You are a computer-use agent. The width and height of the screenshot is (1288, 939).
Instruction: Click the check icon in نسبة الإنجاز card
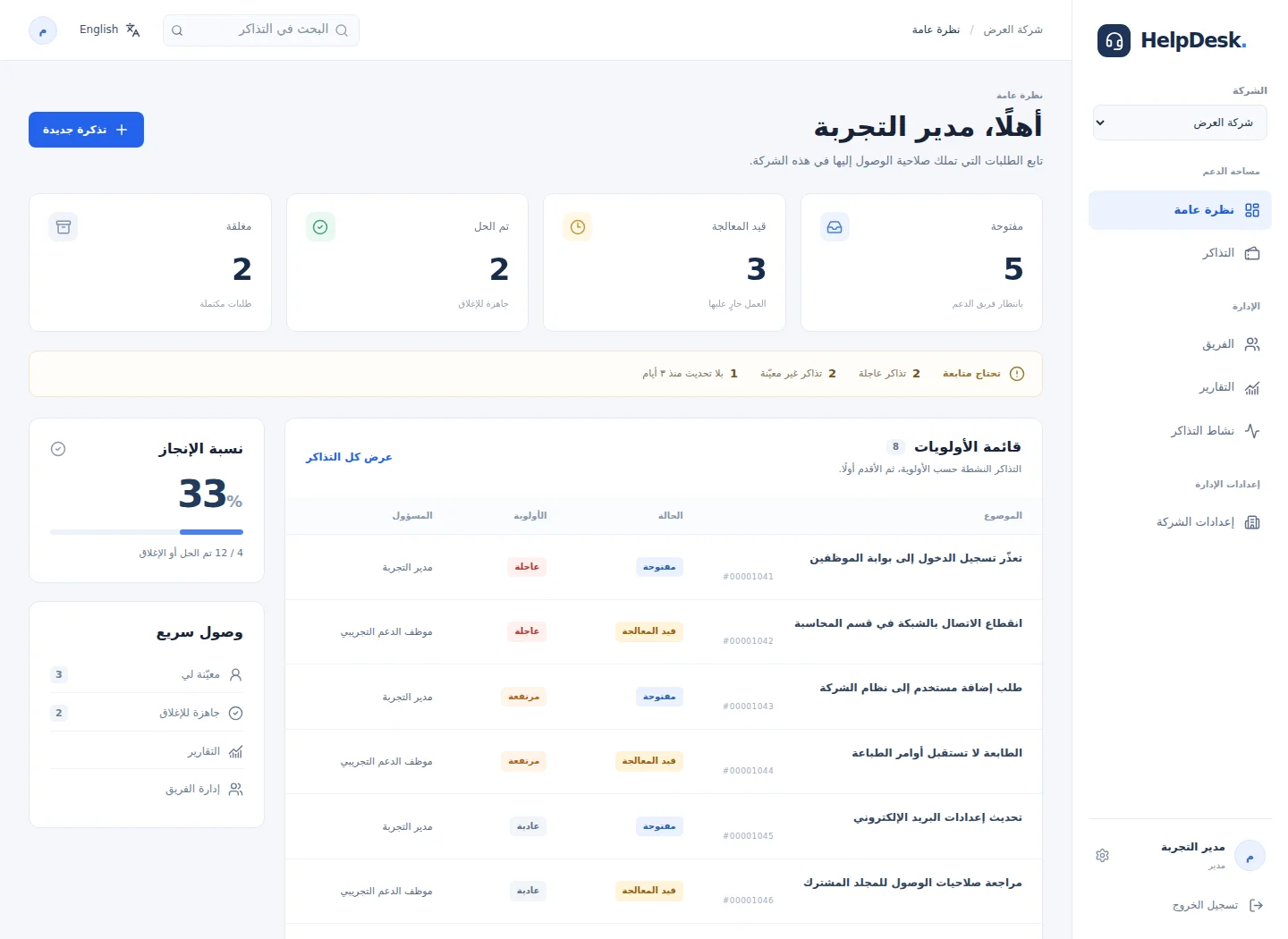58,449
